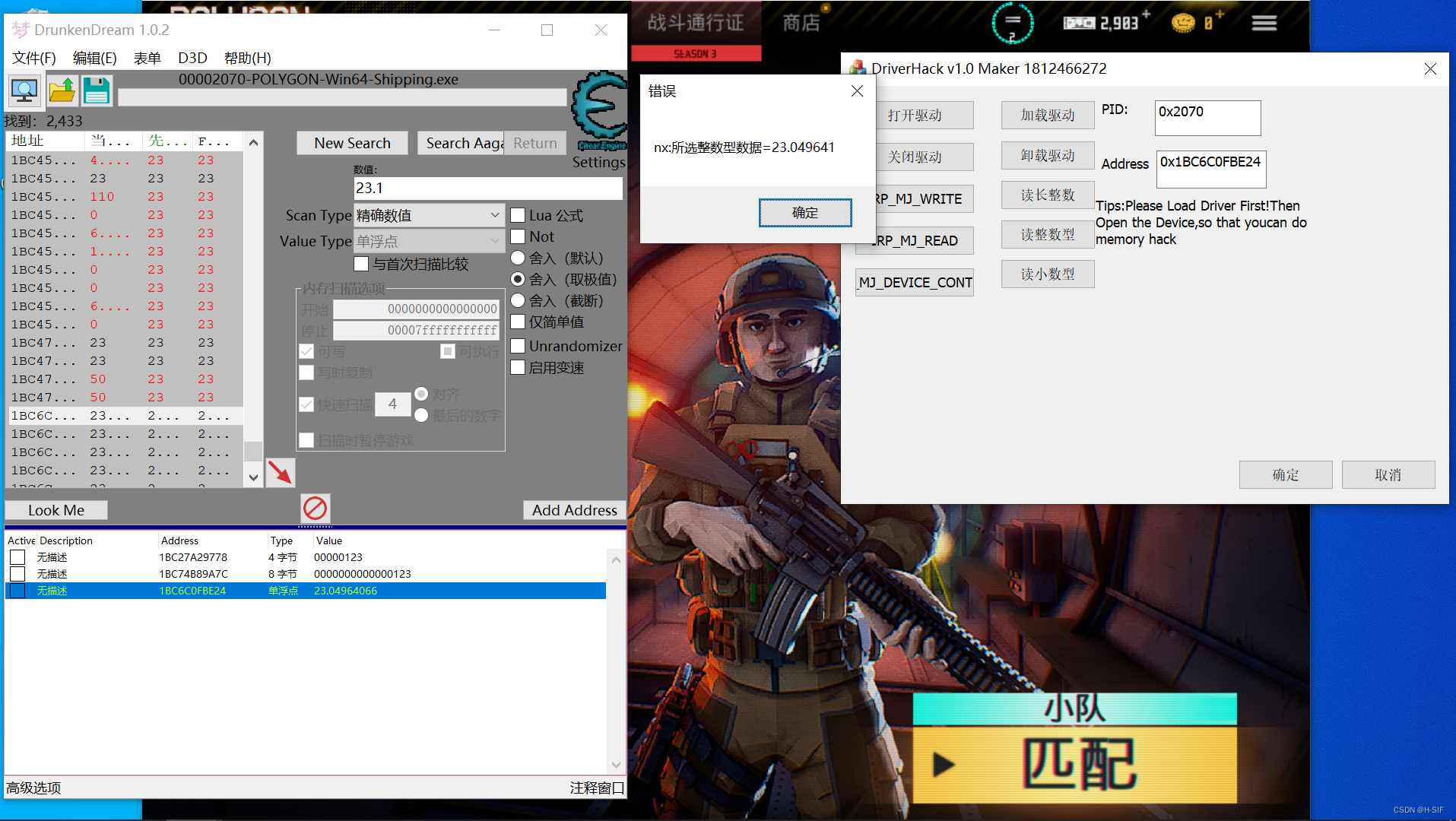Select highlighted result row 1BC6C... 23...

(x=125, y=416)
